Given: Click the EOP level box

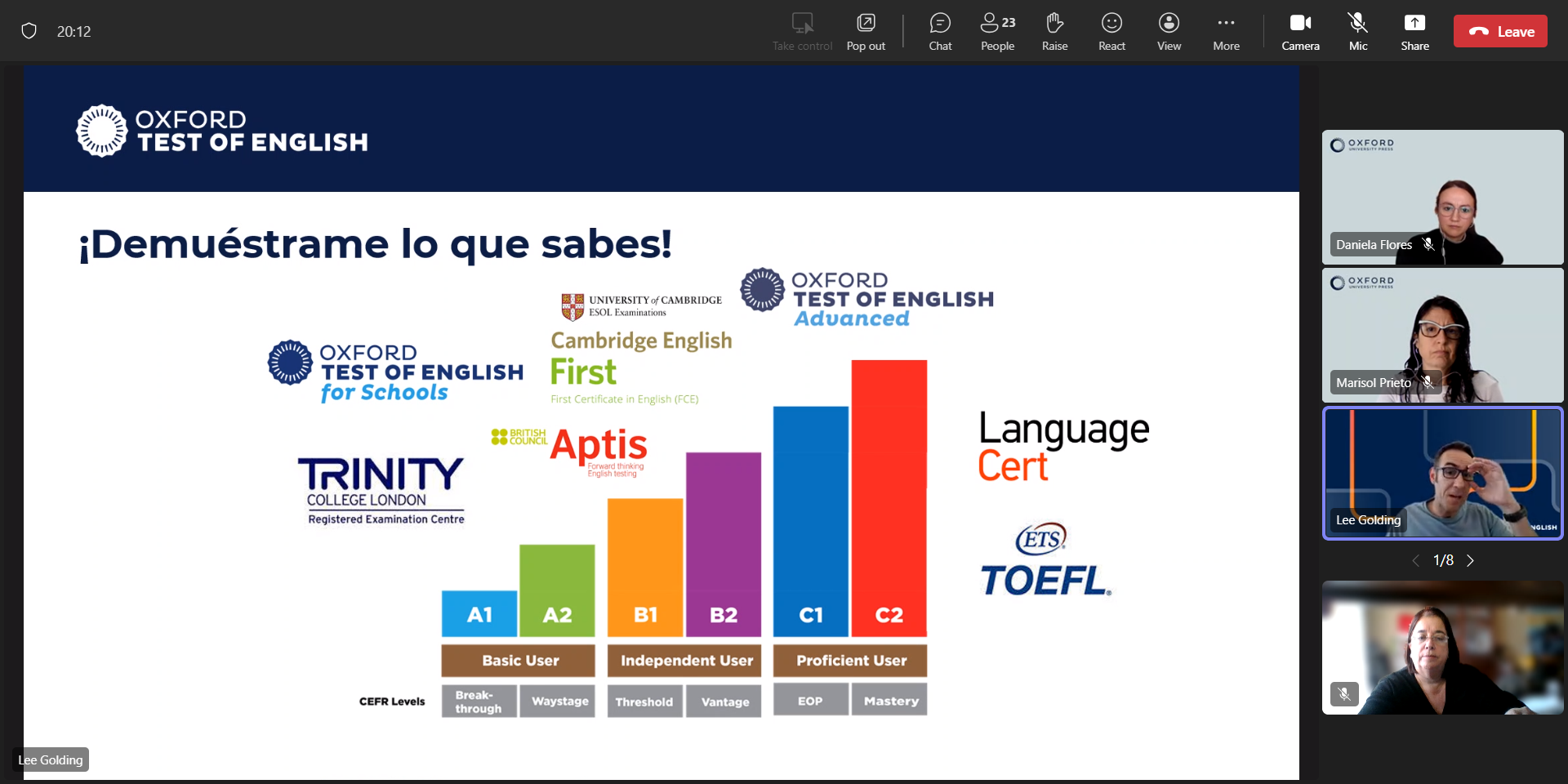Looking at the screenshot, I should click(811, 700).
